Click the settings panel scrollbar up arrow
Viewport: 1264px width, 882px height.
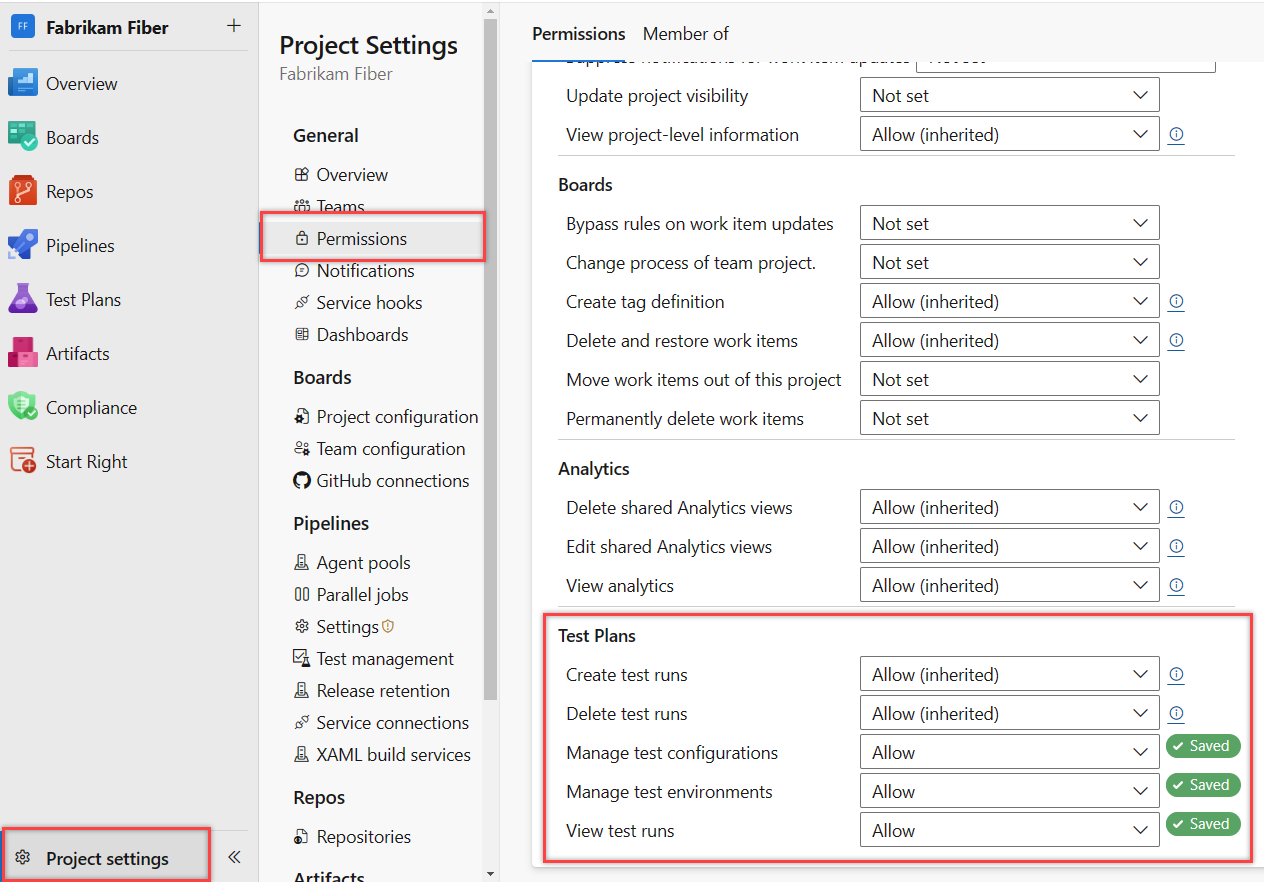tap(490, 9)
